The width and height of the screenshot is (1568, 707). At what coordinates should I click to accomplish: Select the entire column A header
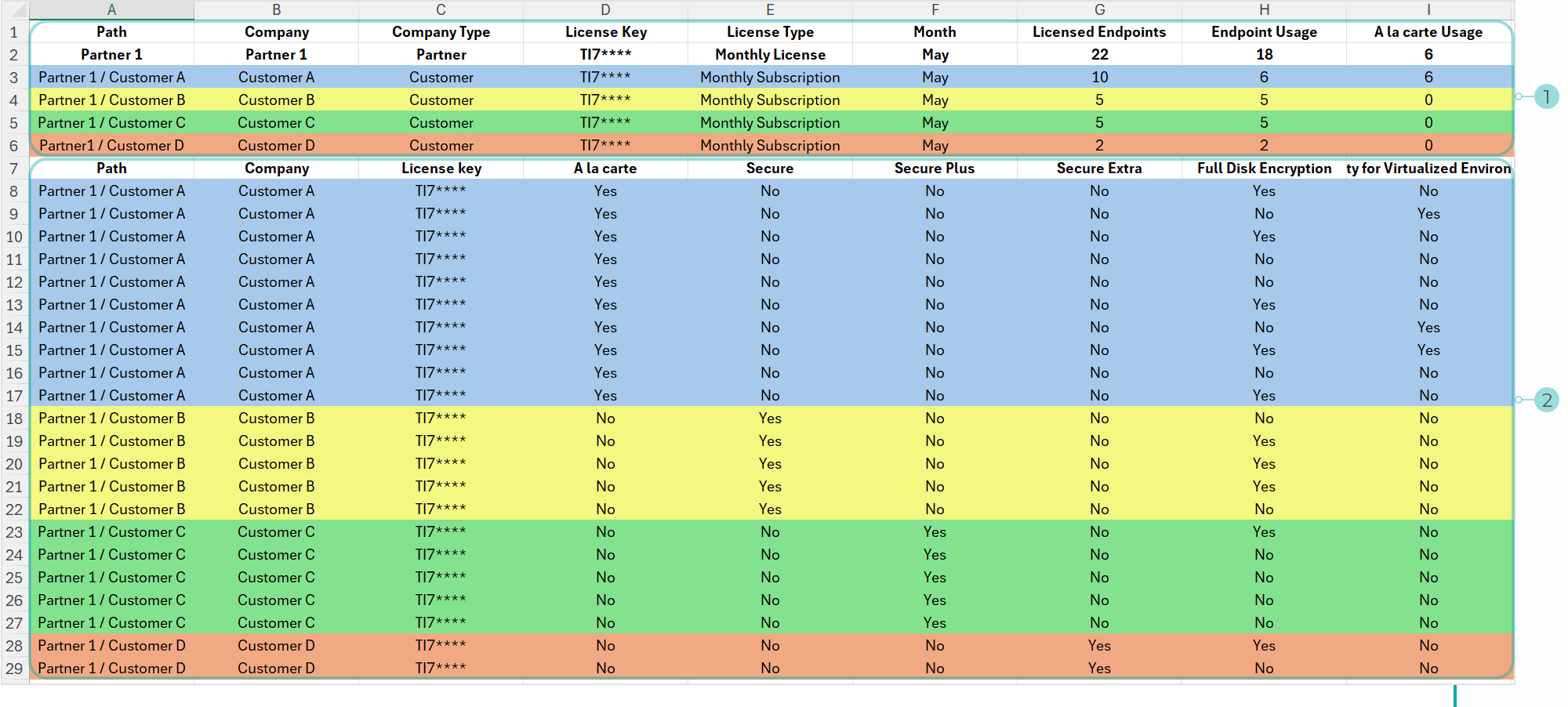click(x=112, y=10)
